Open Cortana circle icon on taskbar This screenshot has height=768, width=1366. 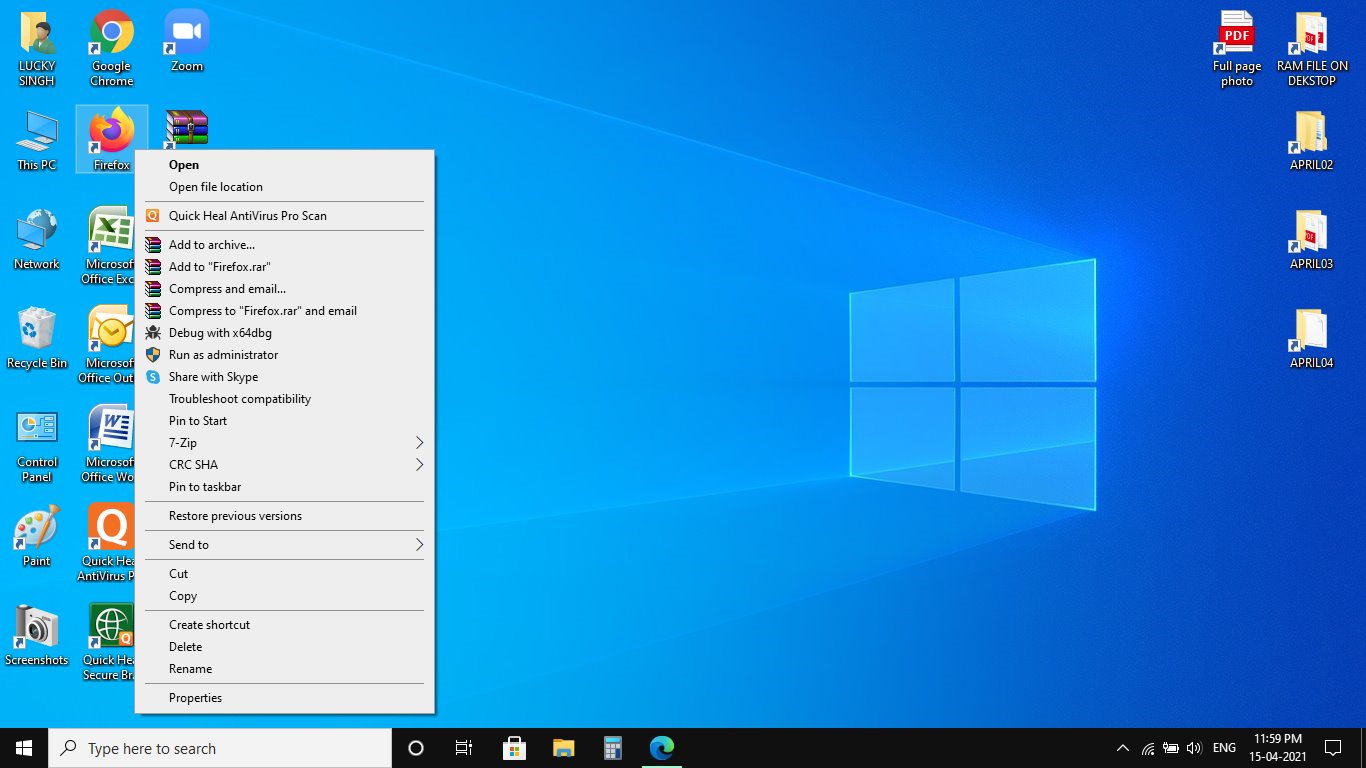click(416, 748)
